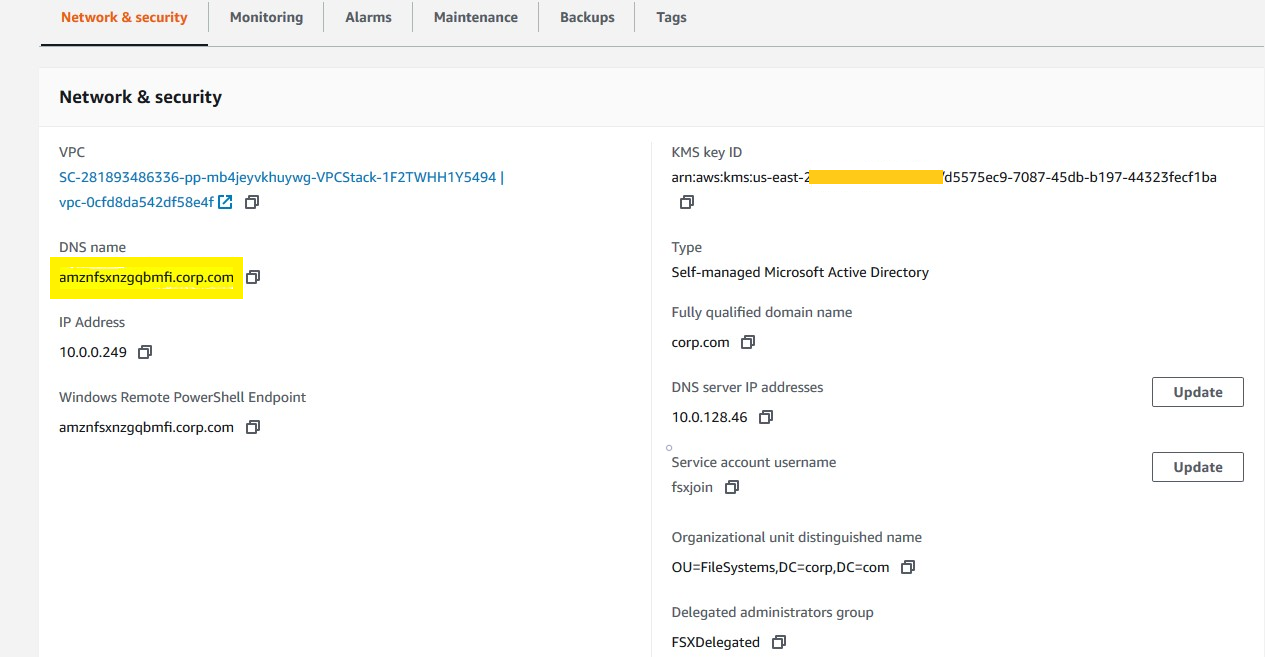Copy the DNS name amznfsxnzgqbmfi.corp.com
Image resolution: width=1265 pixels, height=657 pixels.
click(x=253, y=277)
